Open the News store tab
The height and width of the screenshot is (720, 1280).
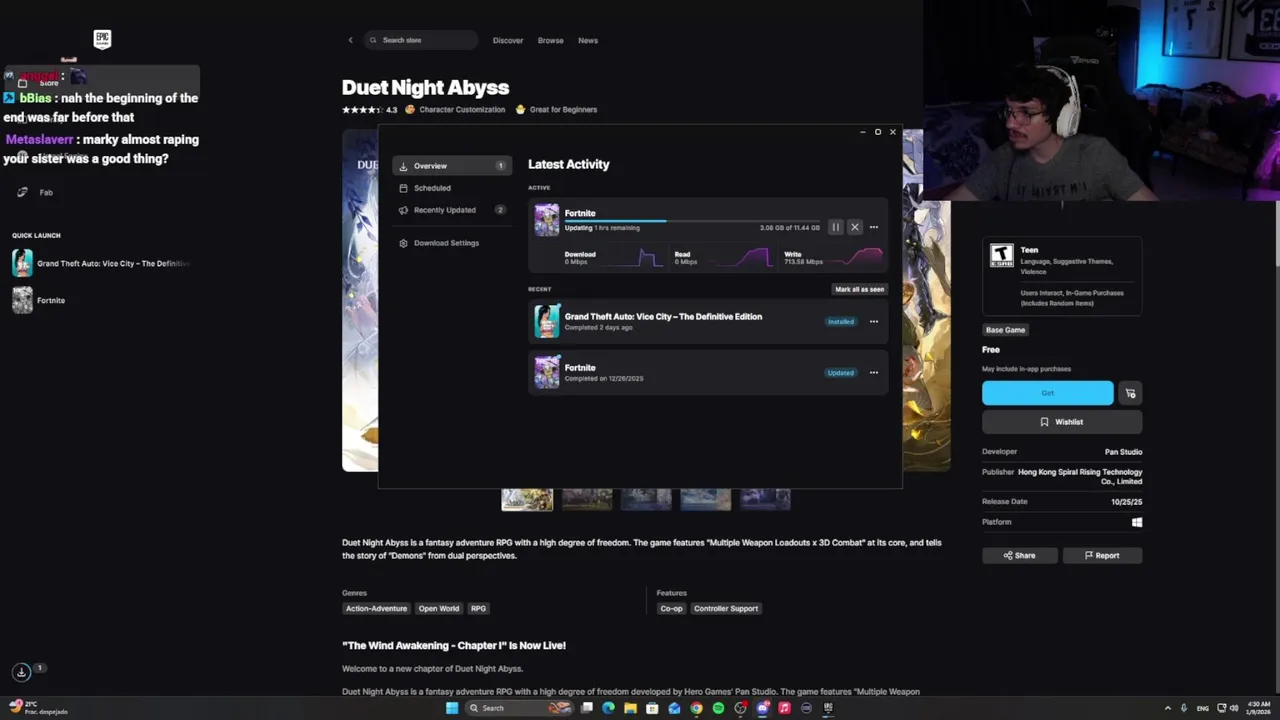(588, 40)
